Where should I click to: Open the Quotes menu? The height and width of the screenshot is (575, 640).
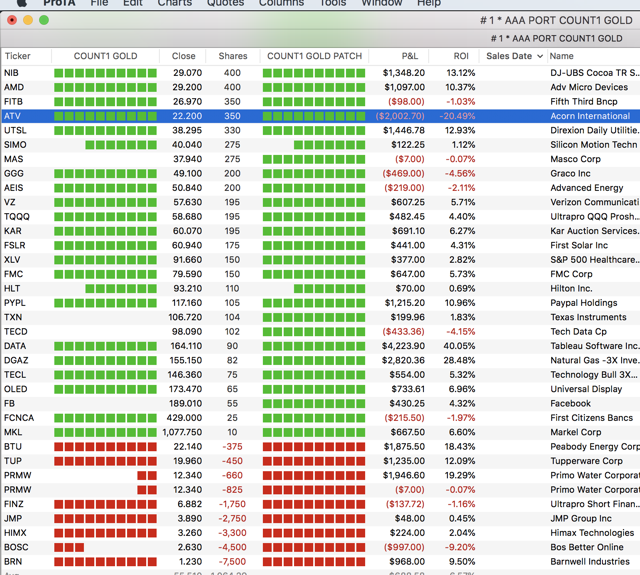click(x=225, y=2)
